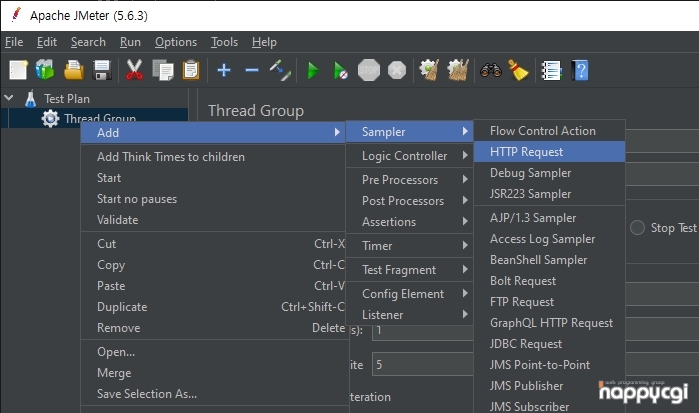Image resolution: width=699 pixels, height=413 pixels.
Task: Open the Search menu
Action: tap(88, 42)
